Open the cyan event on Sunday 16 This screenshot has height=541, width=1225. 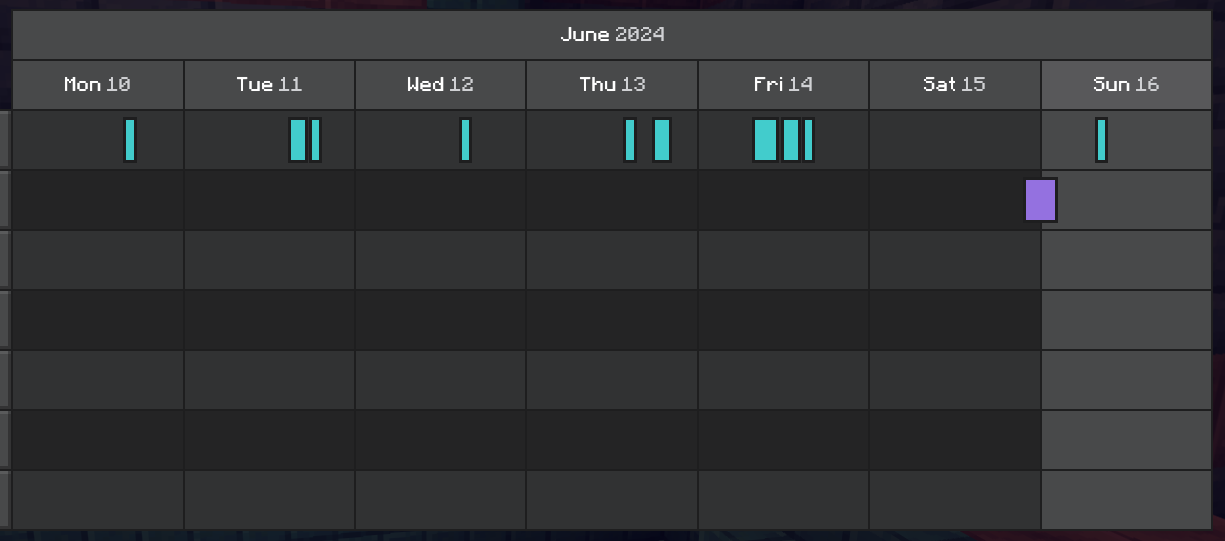[x=1101, y=140]
